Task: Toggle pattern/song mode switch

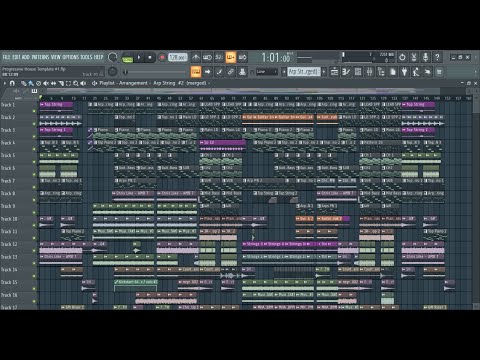Action: (x=127, y=58)
